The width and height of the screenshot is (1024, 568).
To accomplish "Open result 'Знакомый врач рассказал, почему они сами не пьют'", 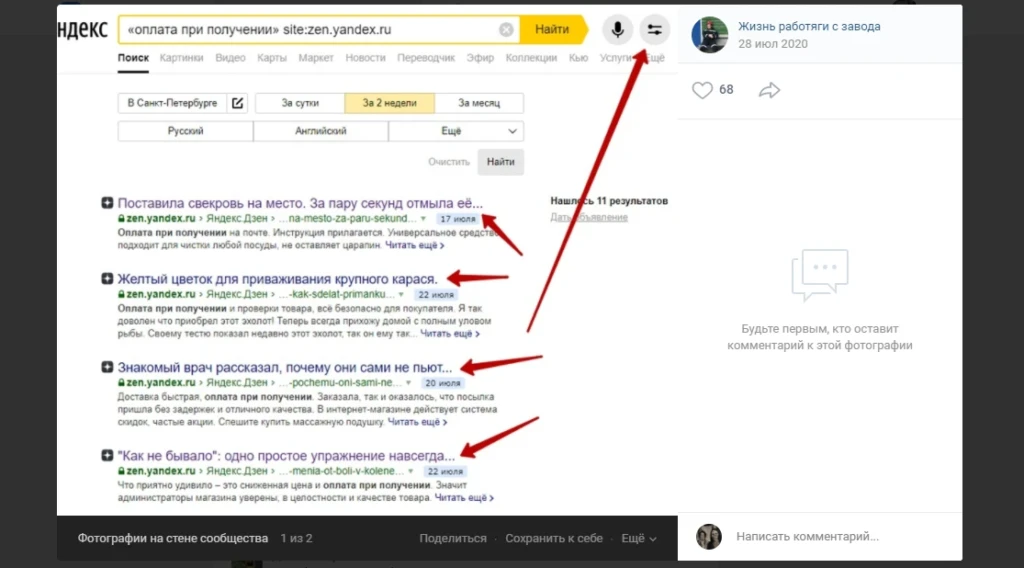I will tap(285, 367).
